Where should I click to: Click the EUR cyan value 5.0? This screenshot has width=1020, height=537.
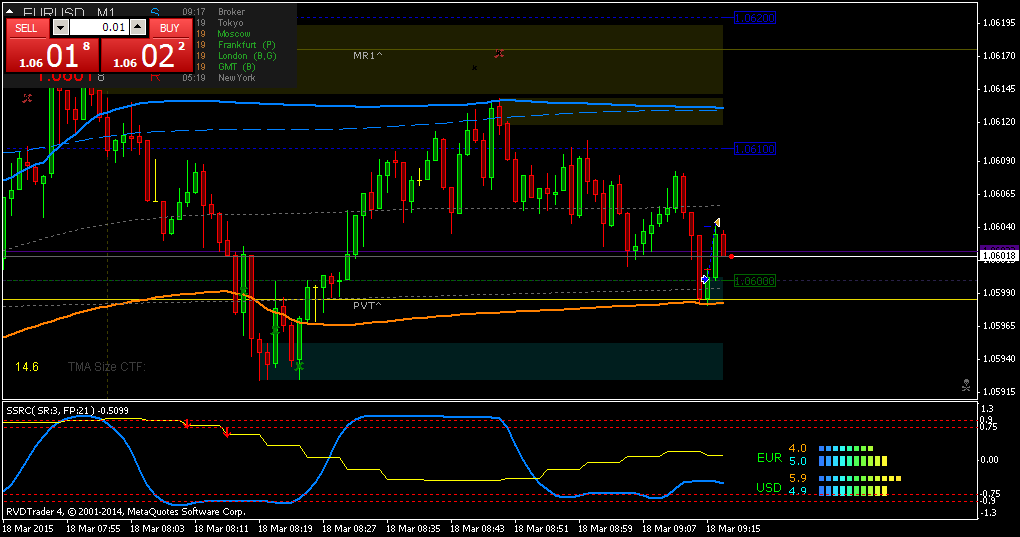click(798, 462)
